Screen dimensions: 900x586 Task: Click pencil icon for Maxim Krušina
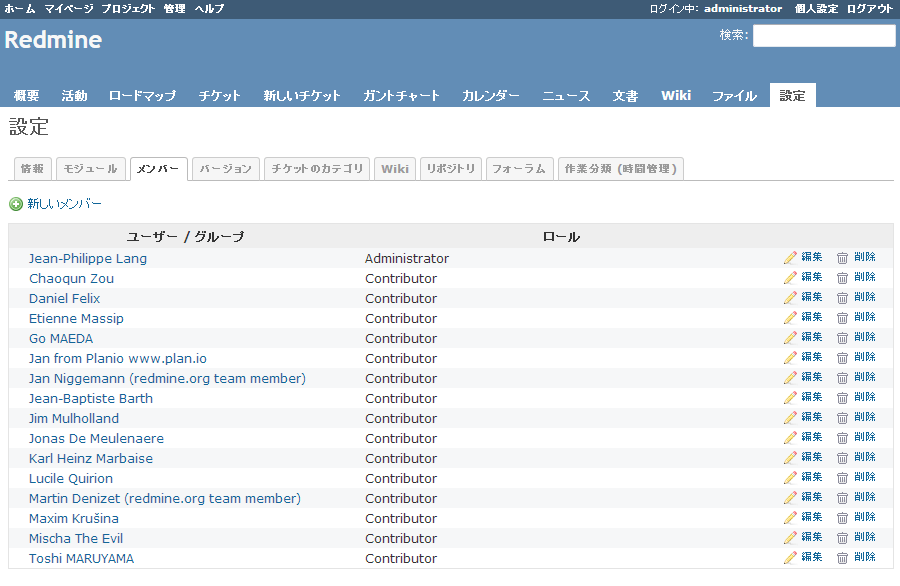click(x=790, y=518)
